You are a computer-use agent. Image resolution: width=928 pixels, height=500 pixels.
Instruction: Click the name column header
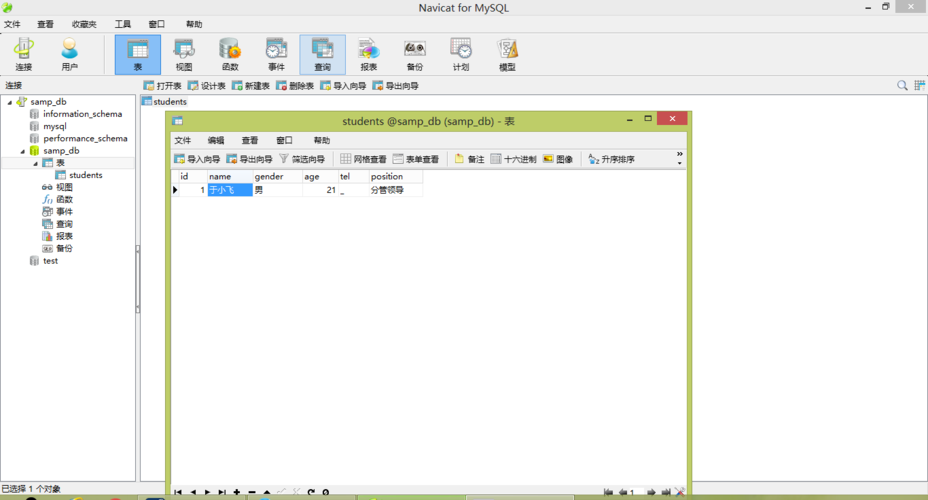230,176
